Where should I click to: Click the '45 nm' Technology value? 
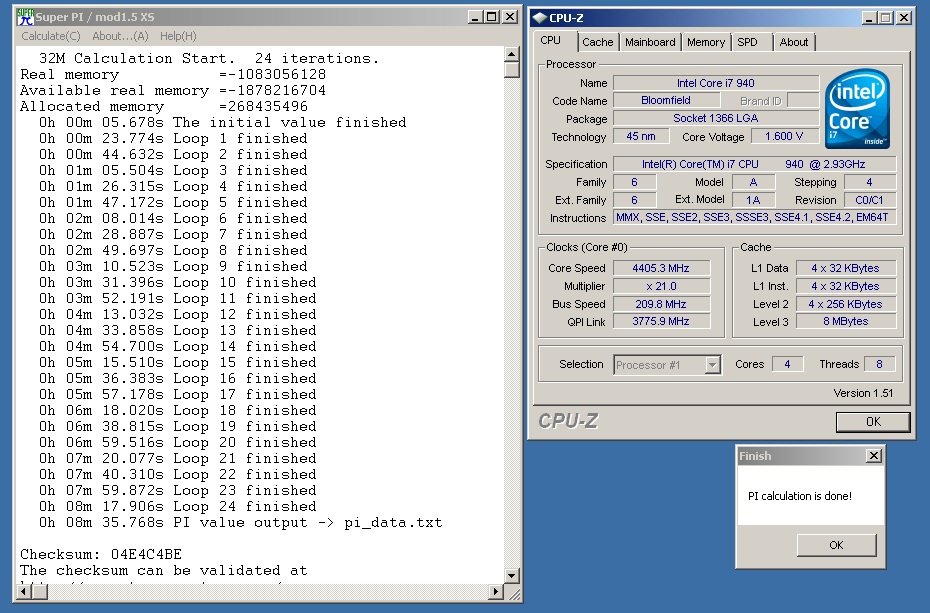point(641,136)
